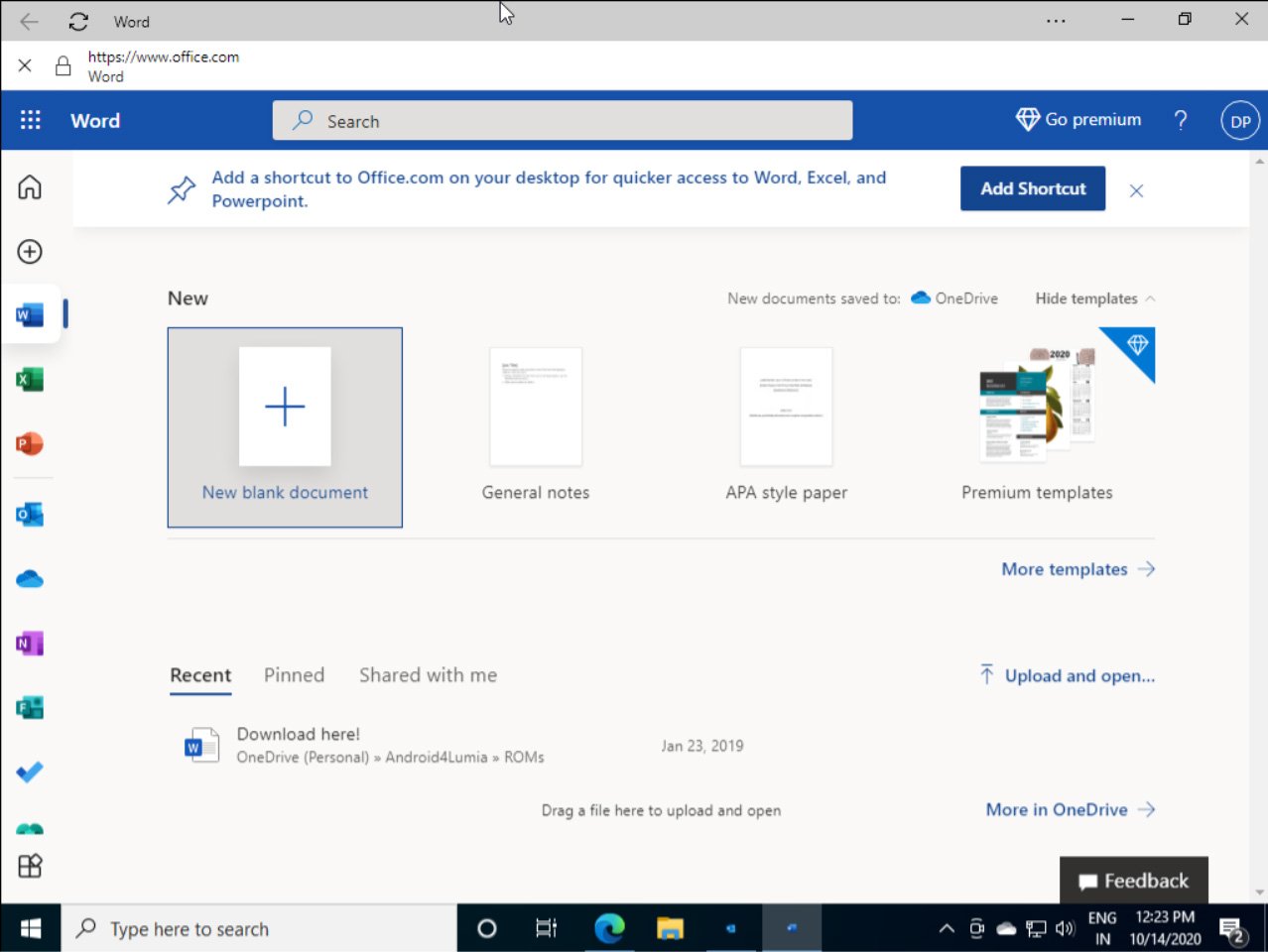1268x952 pixels.
Task: Click the volume speaker tray icon
Action: pos(1066,928)
